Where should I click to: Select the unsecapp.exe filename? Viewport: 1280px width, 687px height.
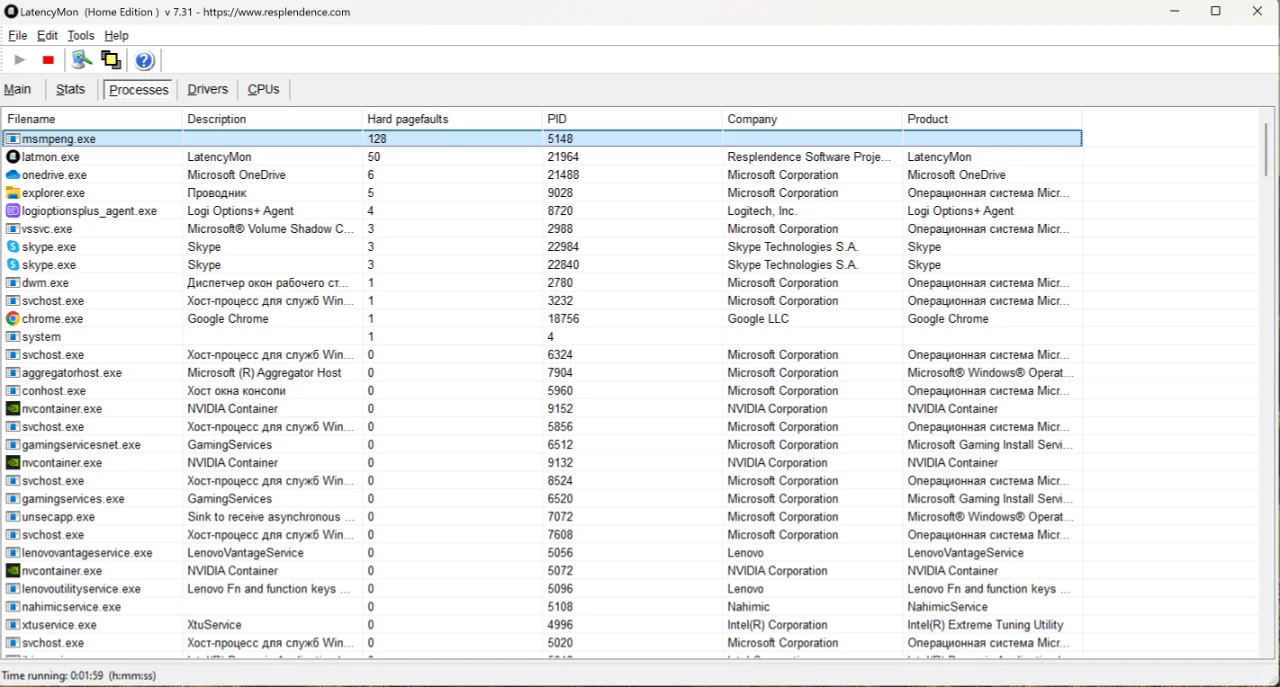tap(59, 517)
